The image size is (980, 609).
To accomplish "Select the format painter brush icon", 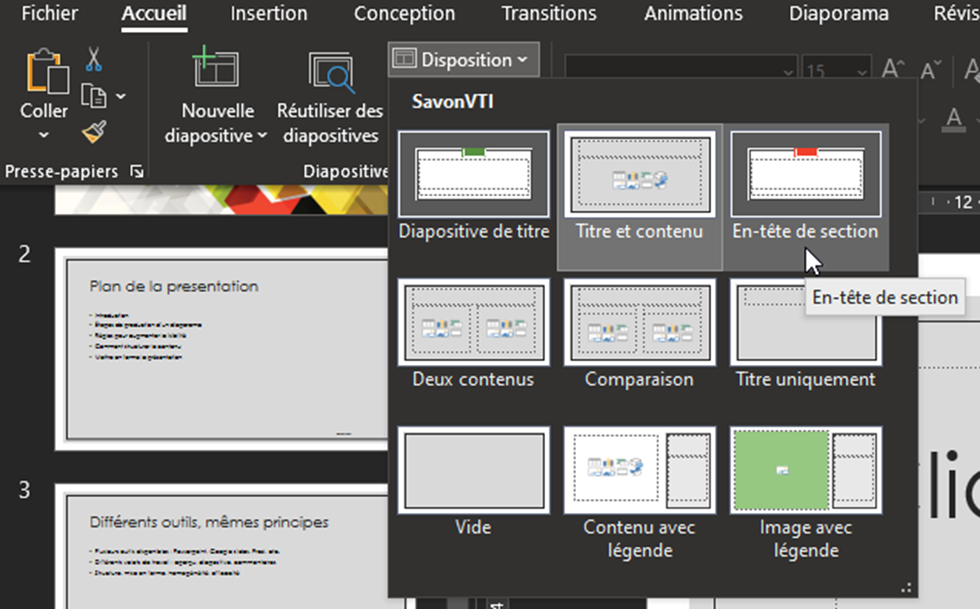I will point(94,132).
